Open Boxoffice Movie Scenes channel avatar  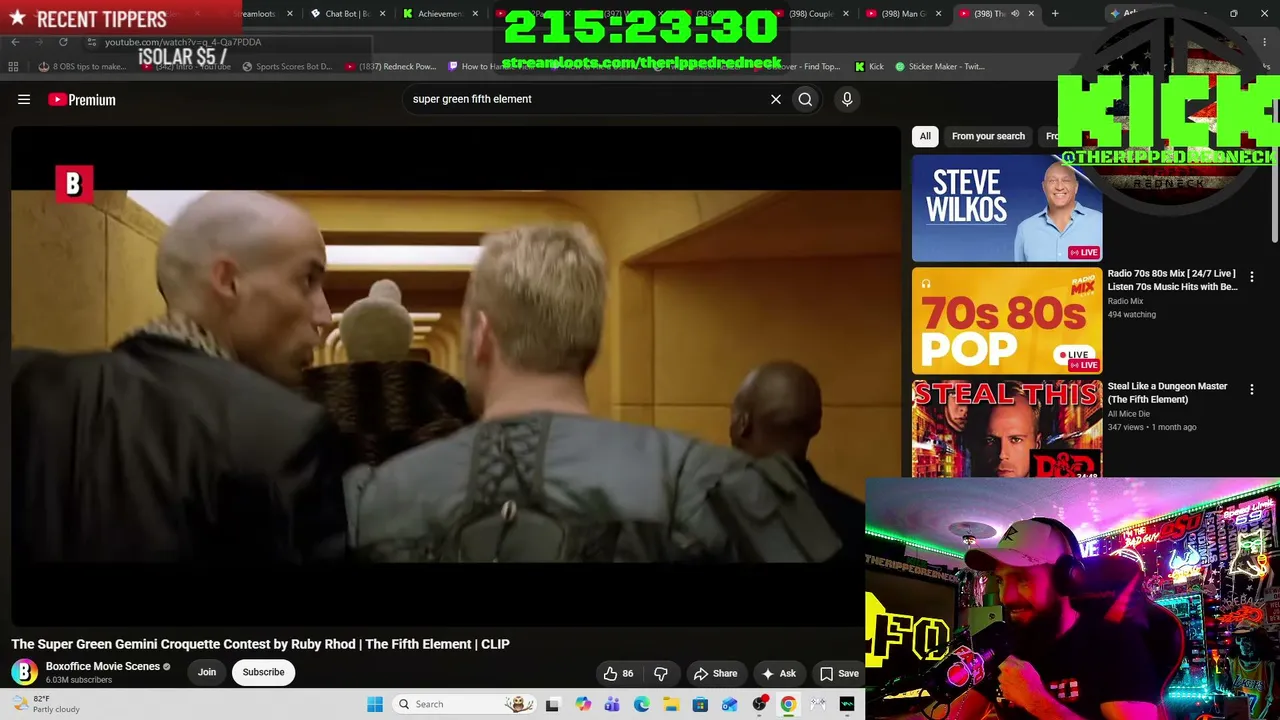point(25,672)
